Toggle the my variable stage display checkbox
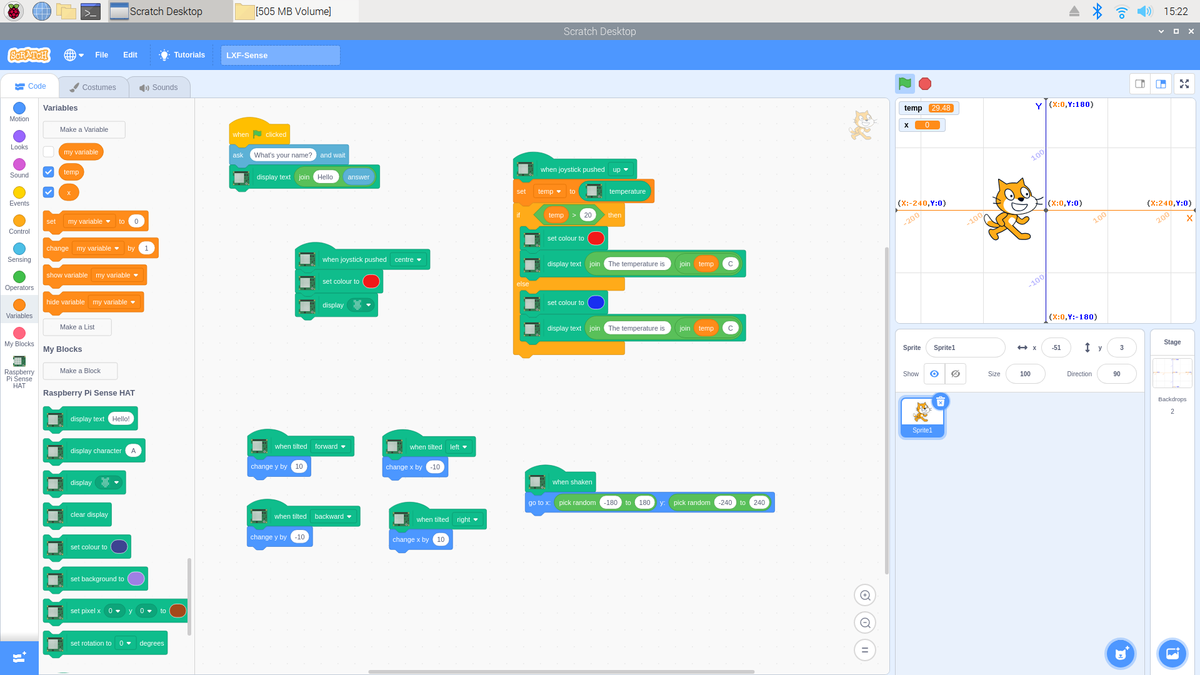This screenshot has height=675, width=1200. [x=47, y=151]
